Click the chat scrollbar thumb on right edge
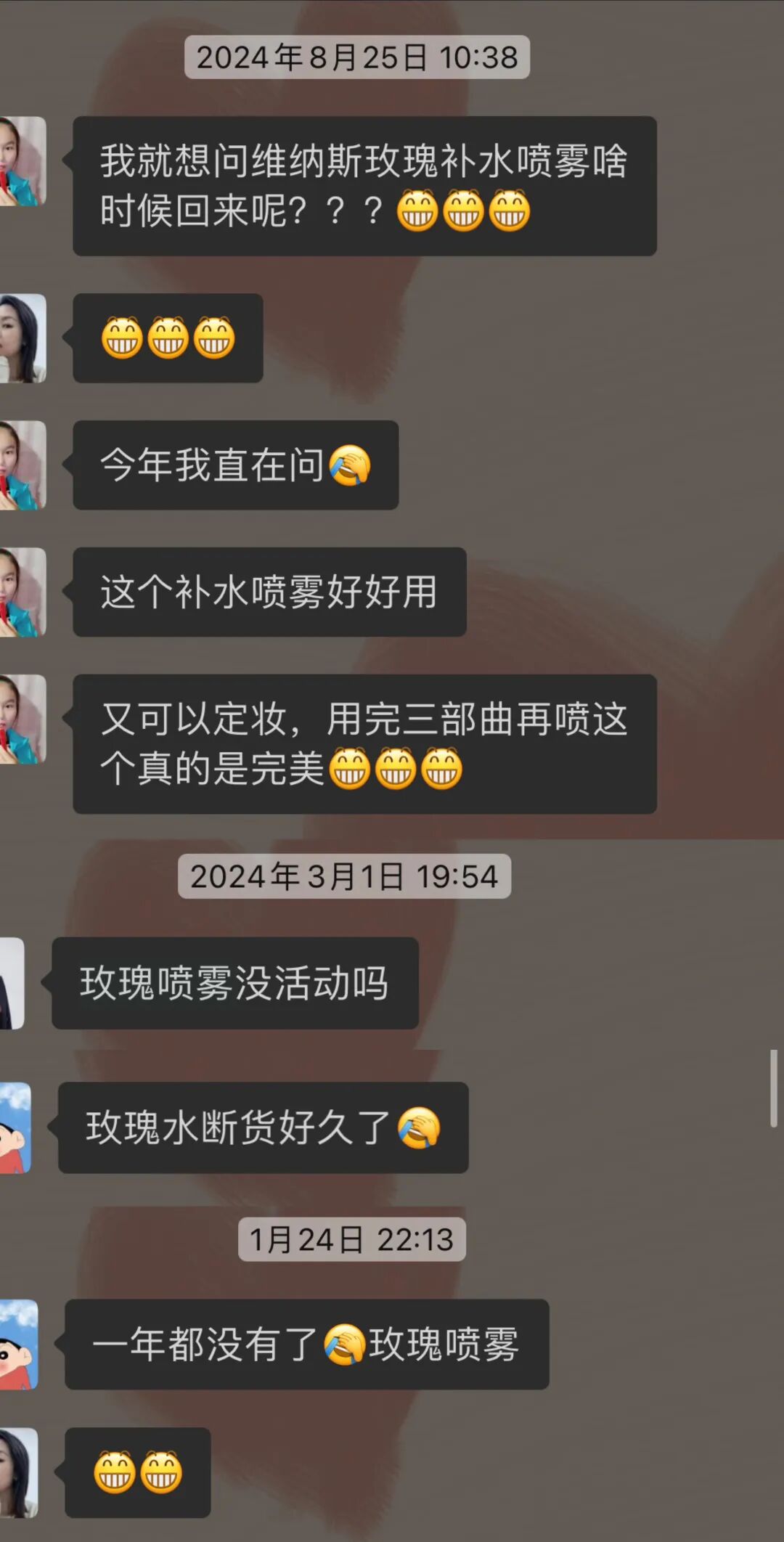The image size is (784, 1542). click(774, 1088)
